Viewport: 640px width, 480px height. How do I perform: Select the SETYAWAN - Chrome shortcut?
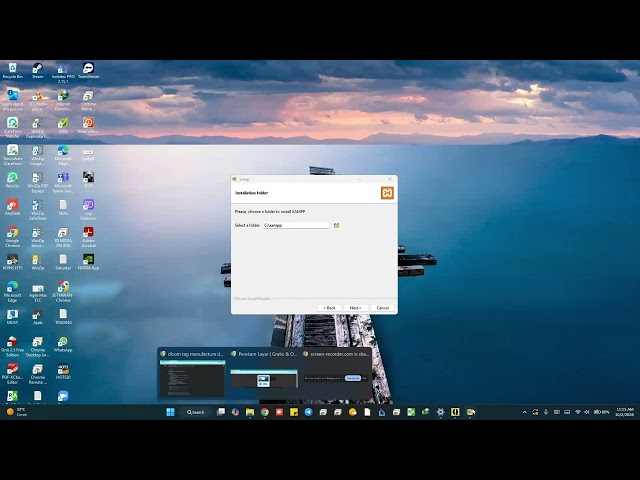coord(63,291)
